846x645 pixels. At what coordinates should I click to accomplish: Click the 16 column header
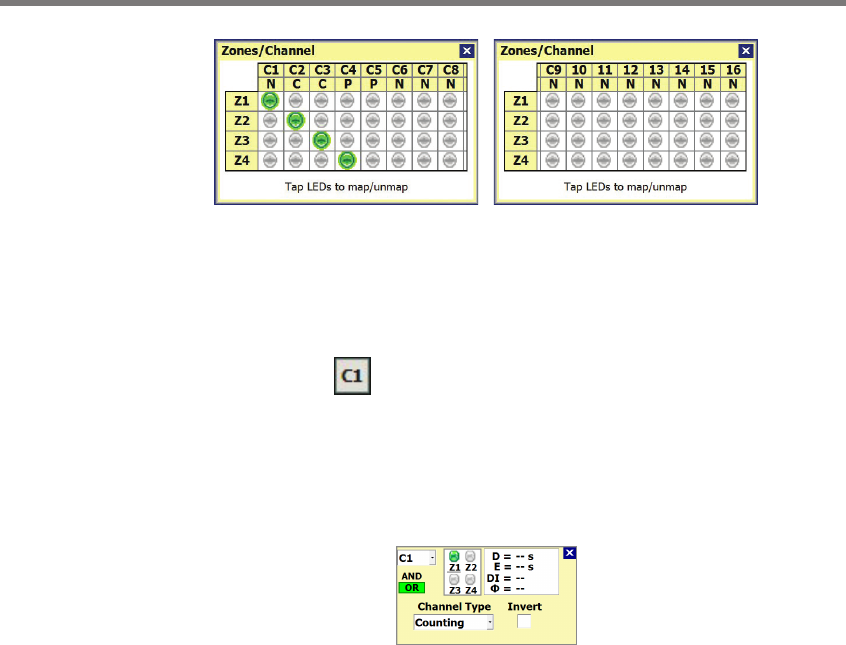[733, 70]
